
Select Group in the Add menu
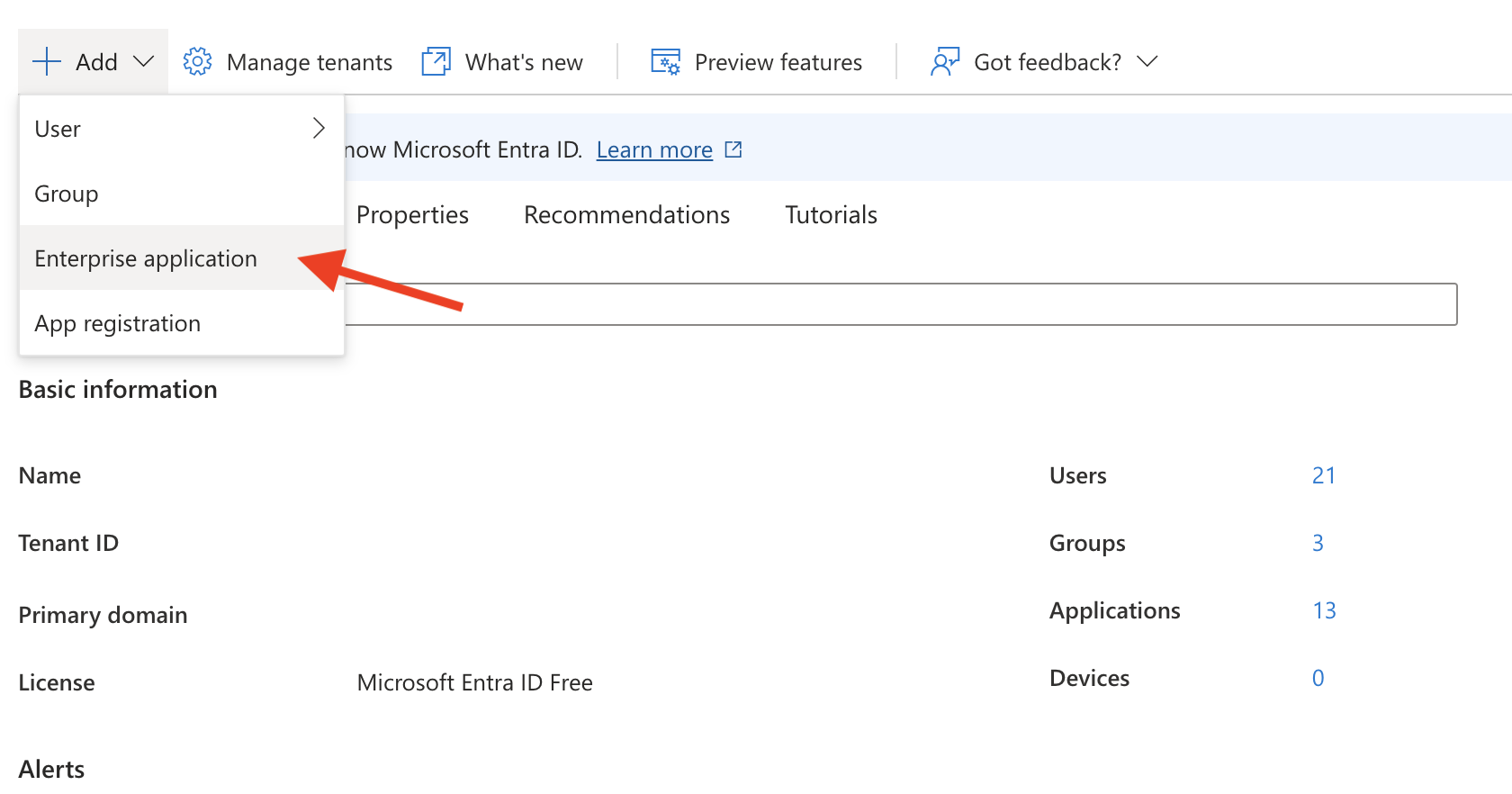click(182, 194)
